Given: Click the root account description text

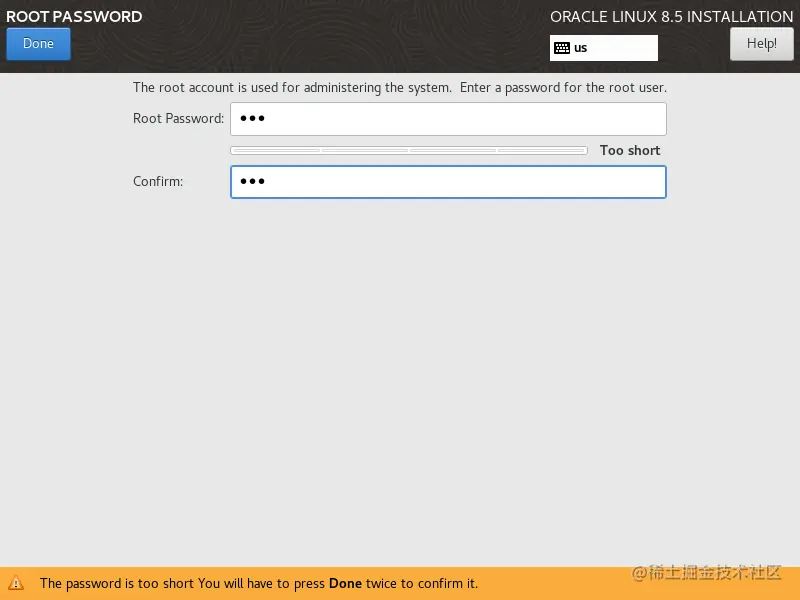Looking at the screenshot, I should click(x=399, y=88).
